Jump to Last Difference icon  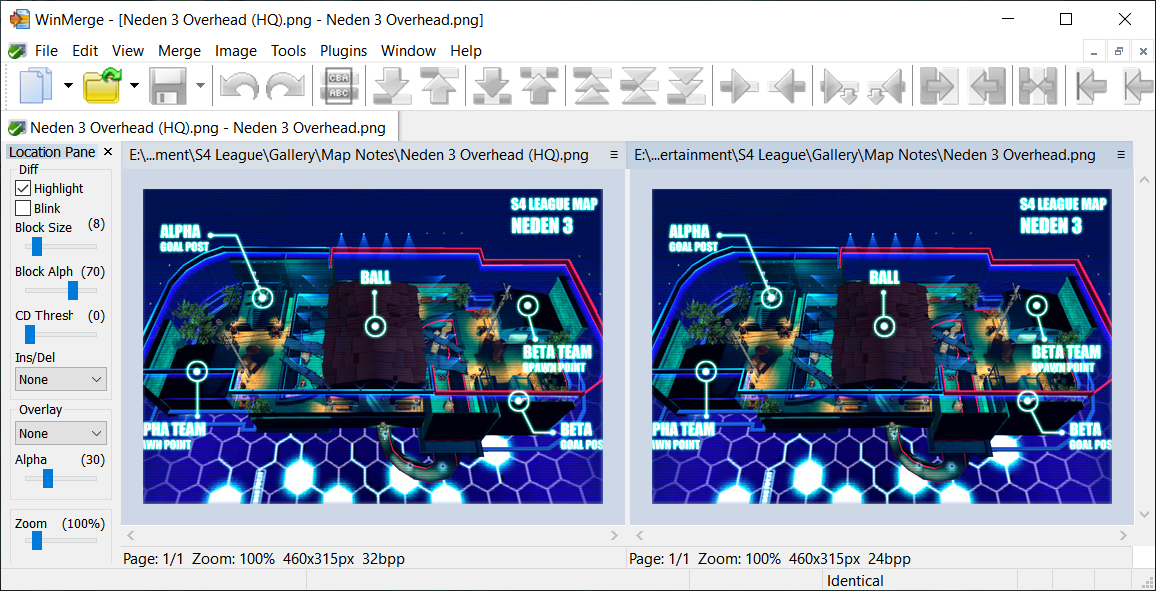click(686, 86)
